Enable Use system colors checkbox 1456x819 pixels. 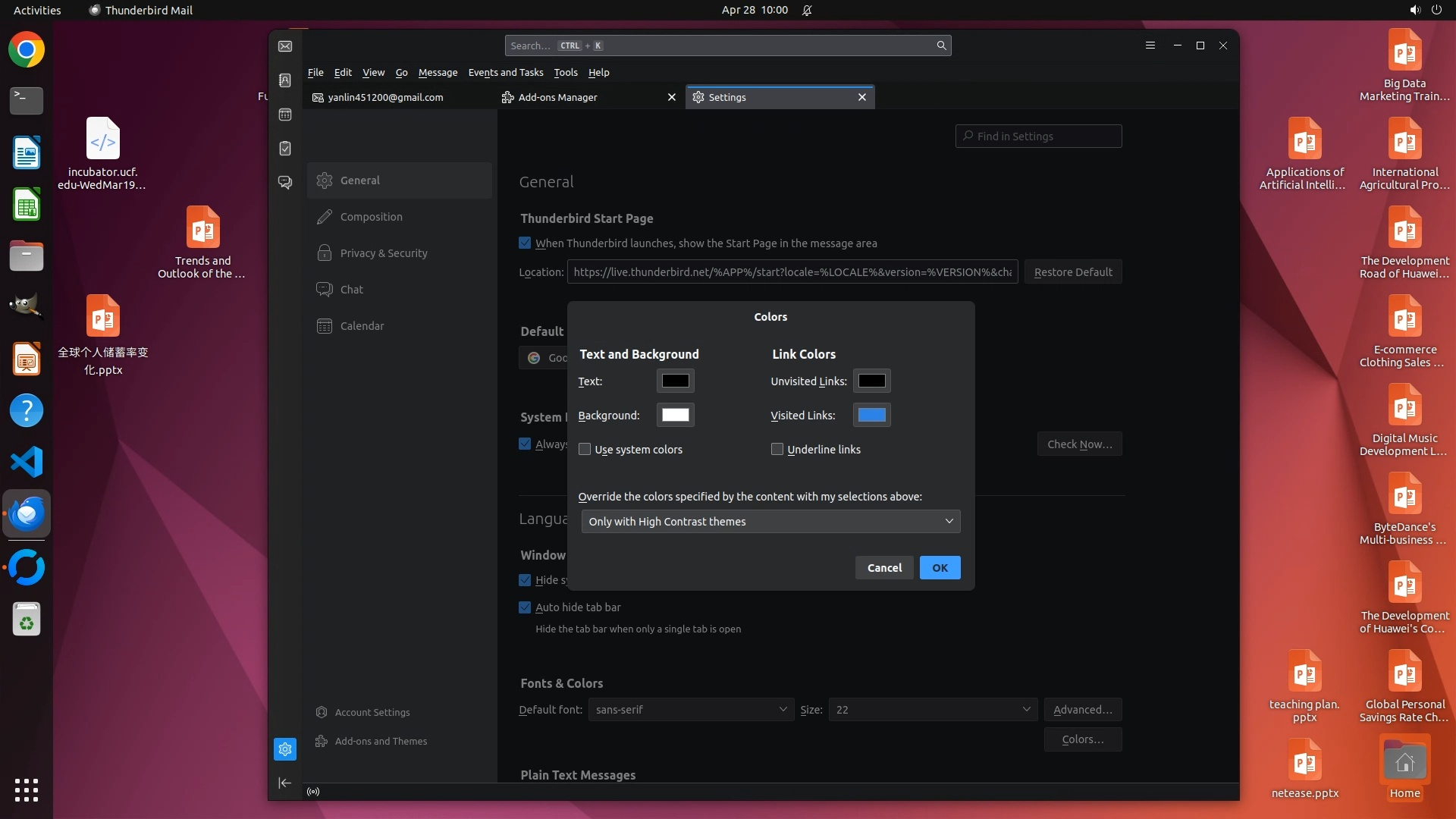click(585, 450)
